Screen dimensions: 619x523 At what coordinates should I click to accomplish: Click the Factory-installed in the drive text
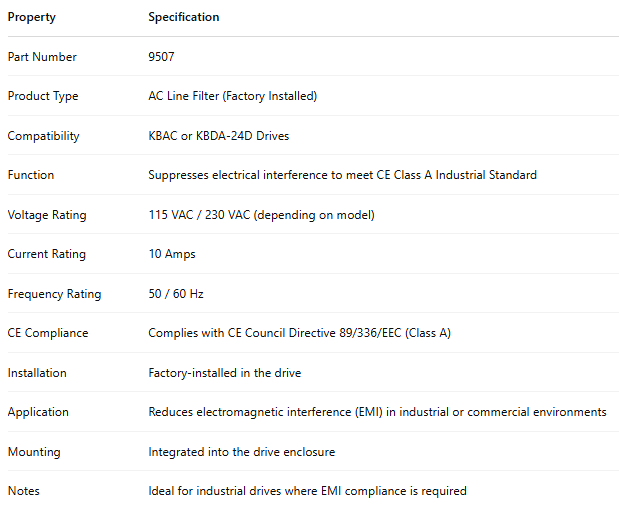point(224,373)
